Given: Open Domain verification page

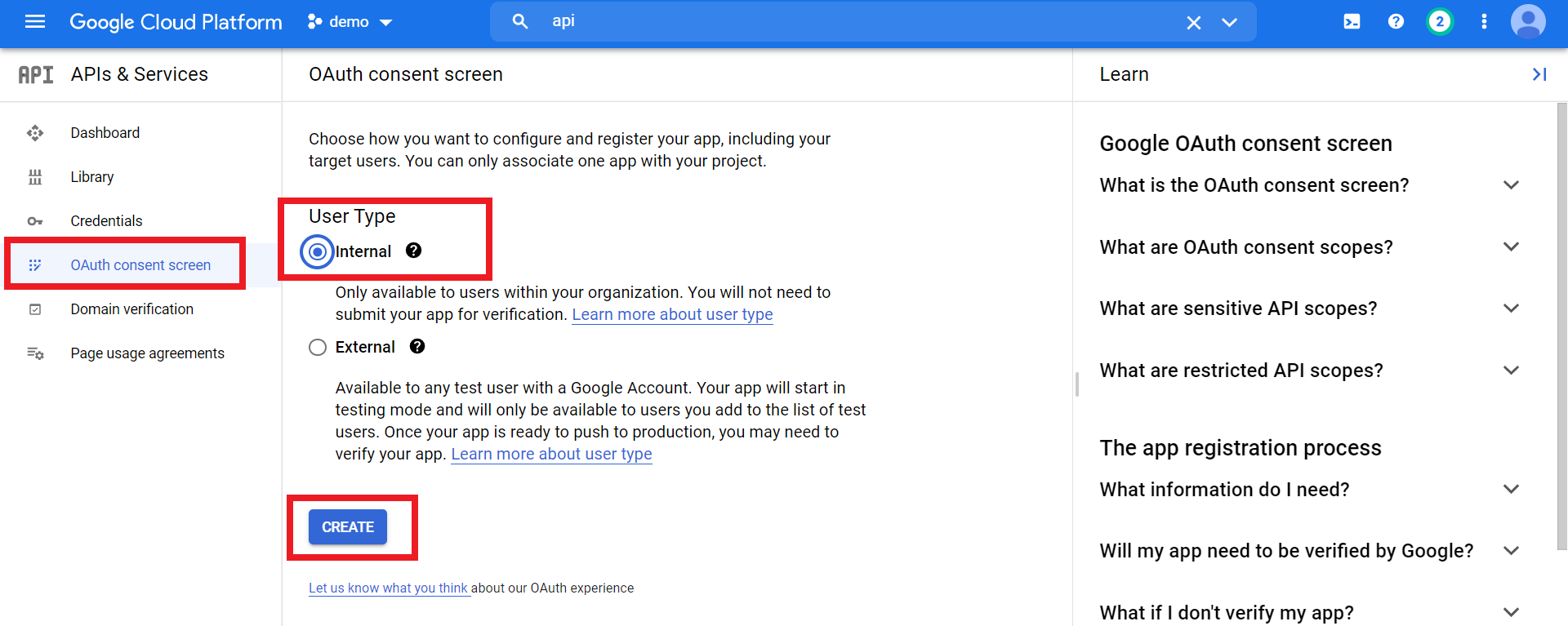Looking at the screenshot, I should point(131,309).
